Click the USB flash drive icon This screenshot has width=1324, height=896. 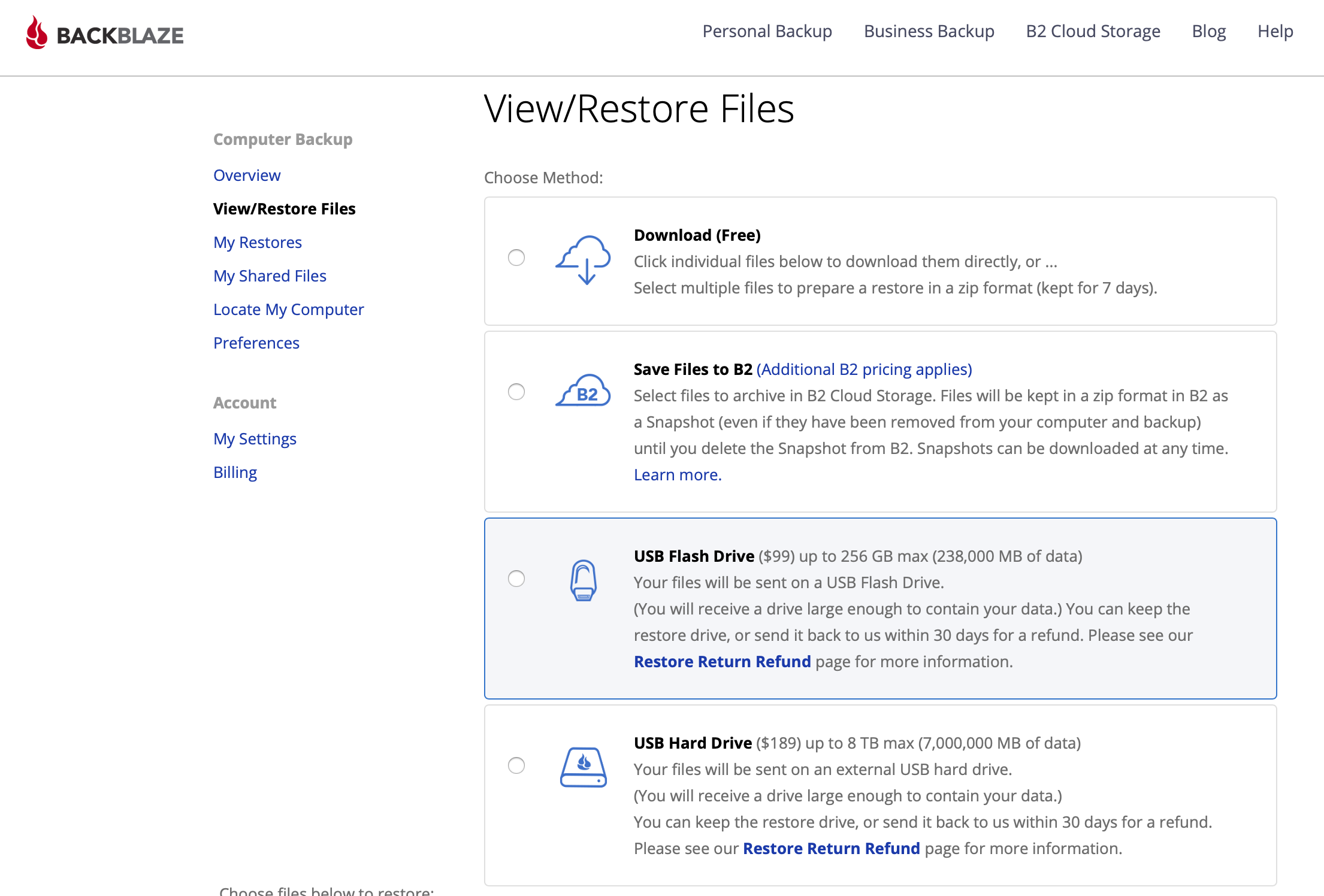[x=583, y=580]
